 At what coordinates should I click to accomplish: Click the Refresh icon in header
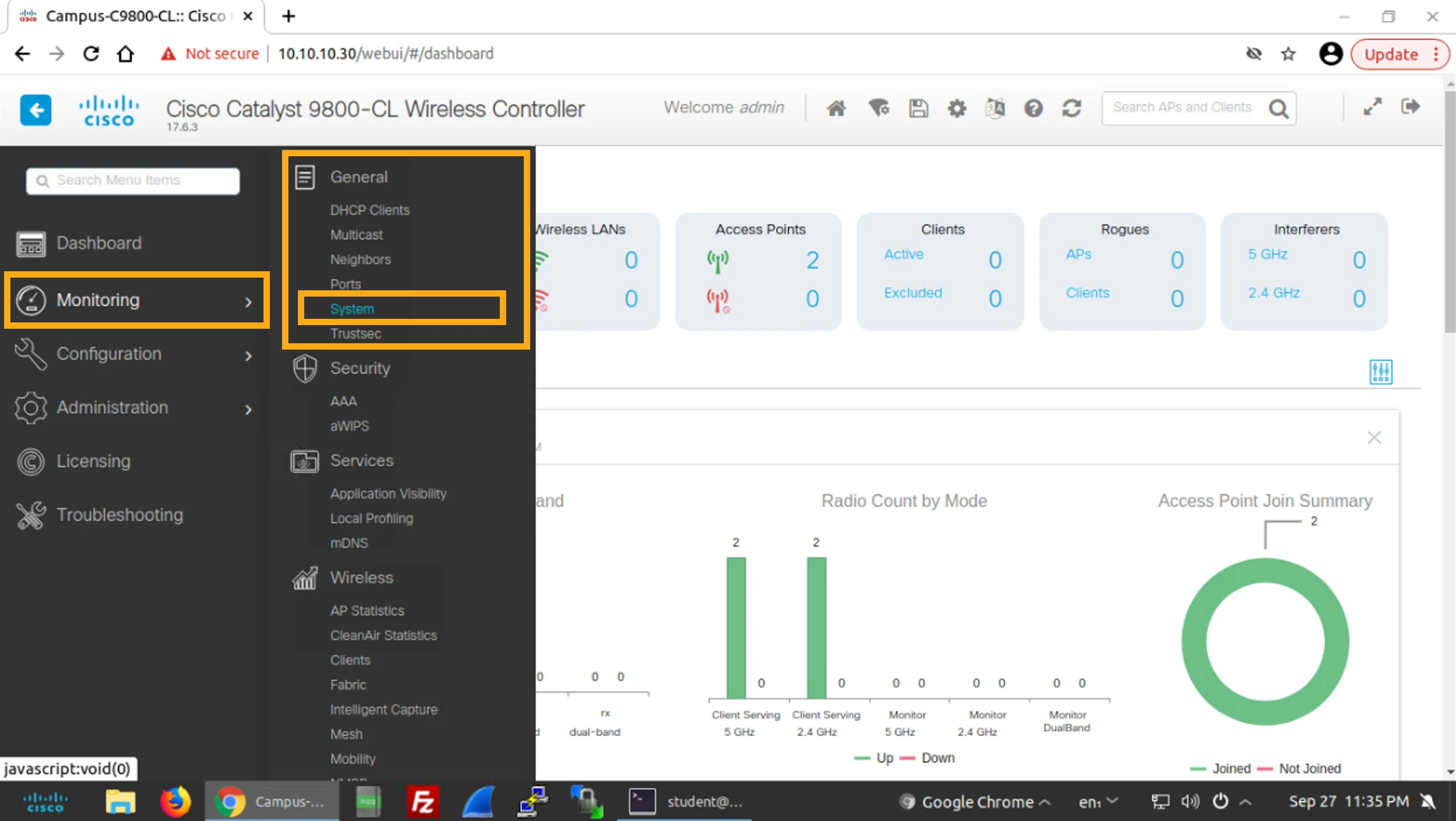(1071, 108)
